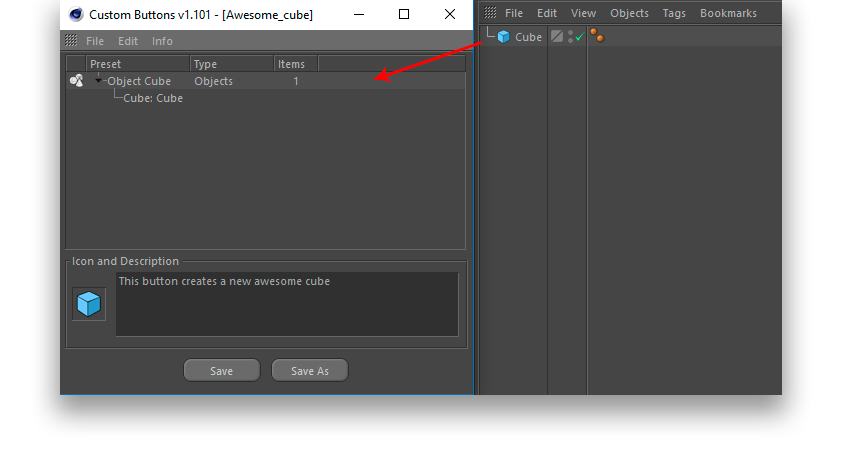Screen dimensions: 842x455
Task: Toggle the Cube layer square icon
Action: tap(557, 37)
